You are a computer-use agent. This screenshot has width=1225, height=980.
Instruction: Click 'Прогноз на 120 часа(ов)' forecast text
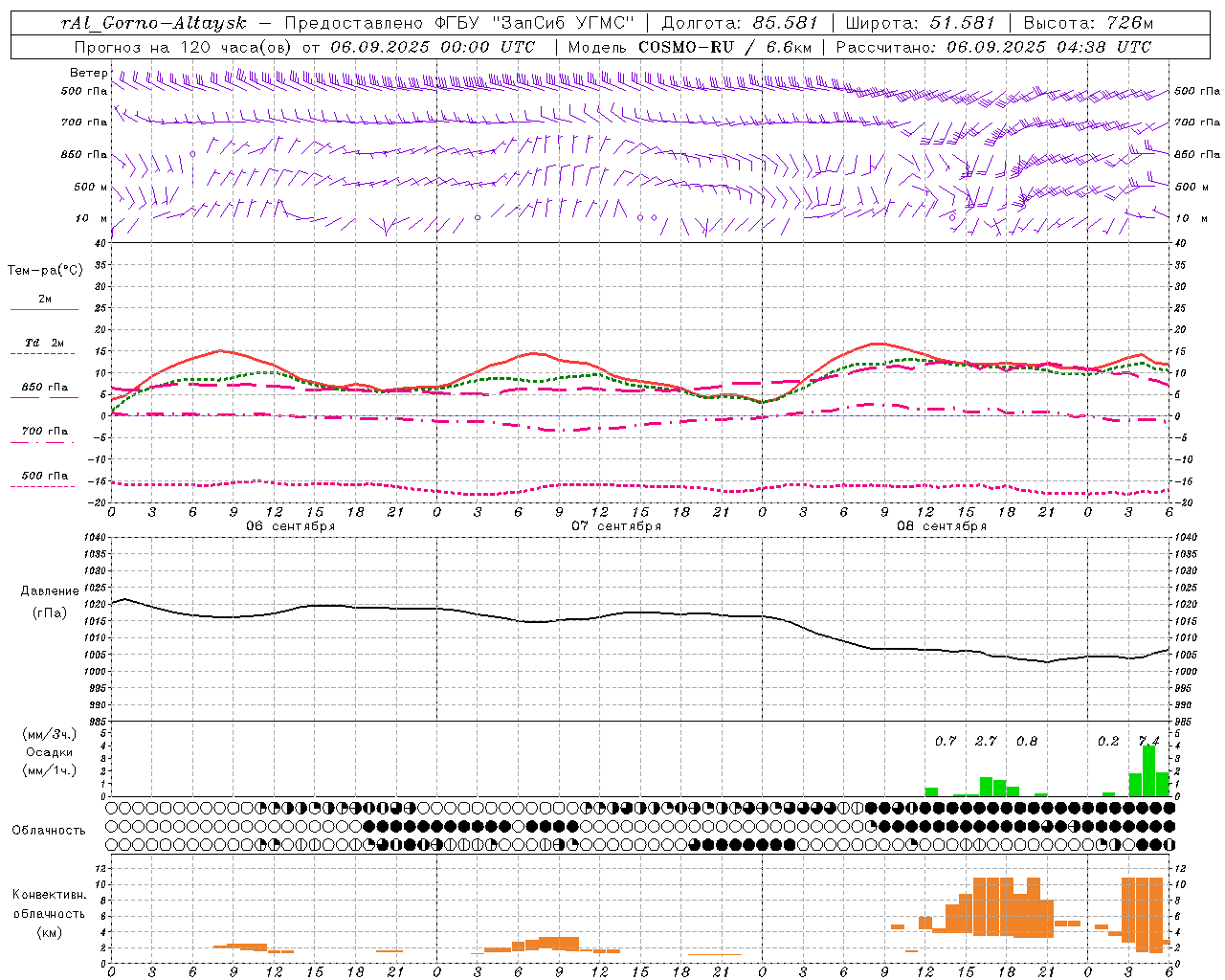coord(184,47)
